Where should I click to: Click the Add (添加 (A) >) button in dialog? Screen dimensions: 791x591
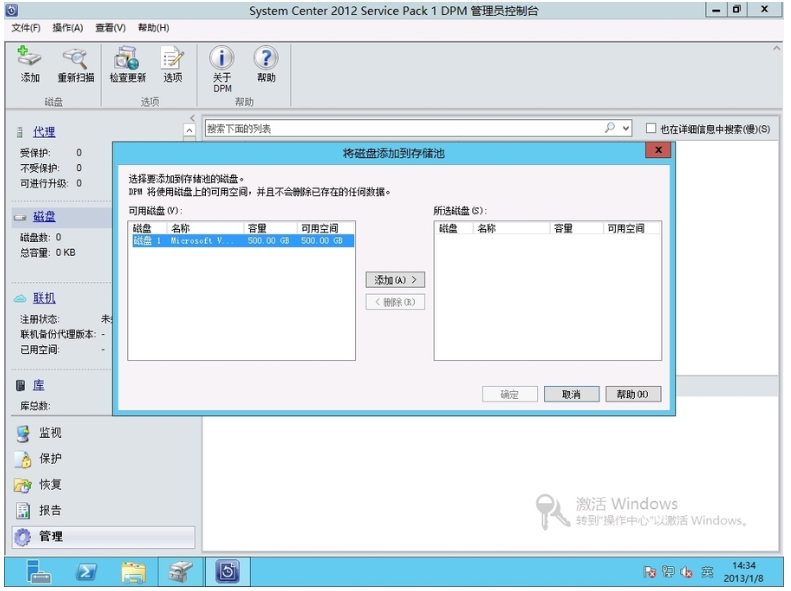(x=395, y=280)
